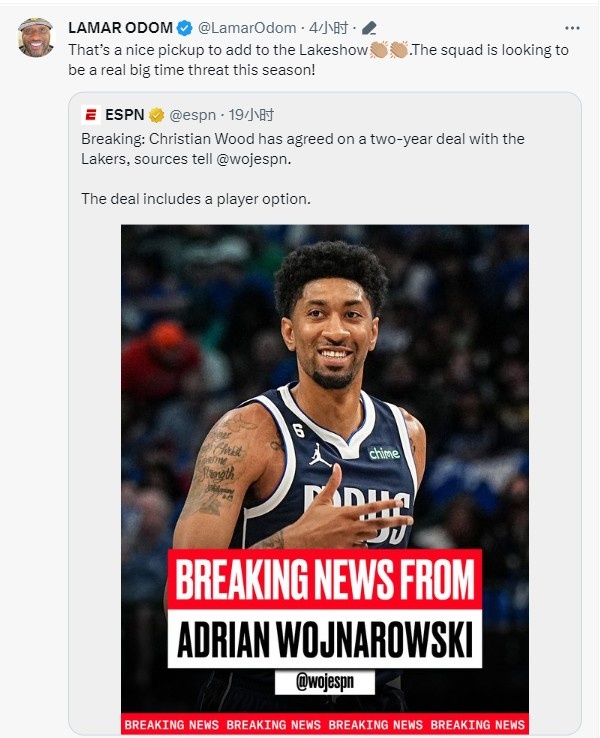Screen dimensions: 600x738
Task: Open Lamar Odom's profile avatar
Action: (x=36, y=38)
